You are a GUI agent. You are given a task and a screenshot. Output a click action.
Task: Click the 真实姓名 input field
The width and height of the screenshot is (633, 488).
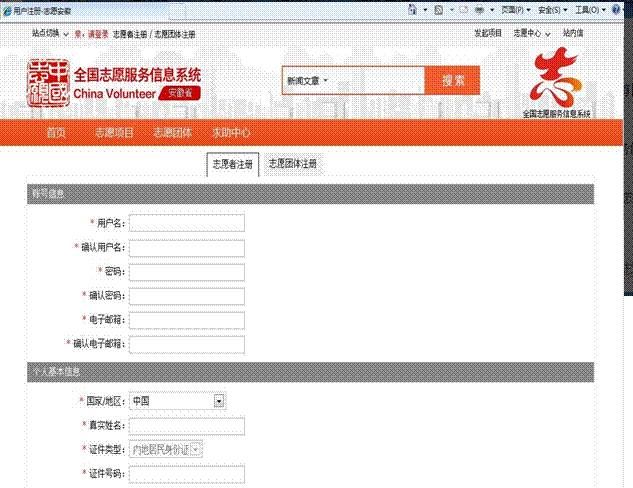click(187, 426)
